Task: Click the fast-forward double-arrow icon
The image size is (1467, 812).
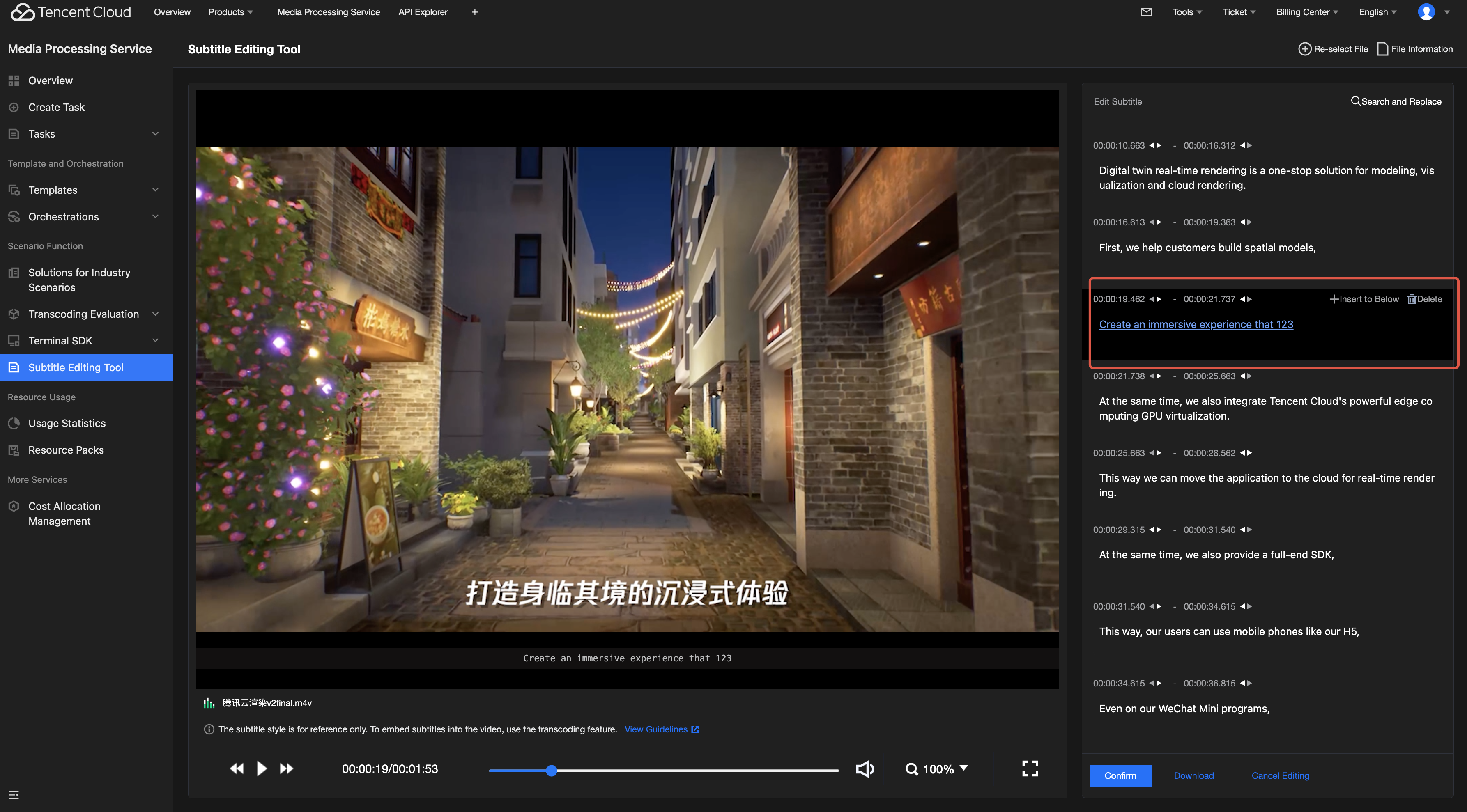Action: coord(286,769)
